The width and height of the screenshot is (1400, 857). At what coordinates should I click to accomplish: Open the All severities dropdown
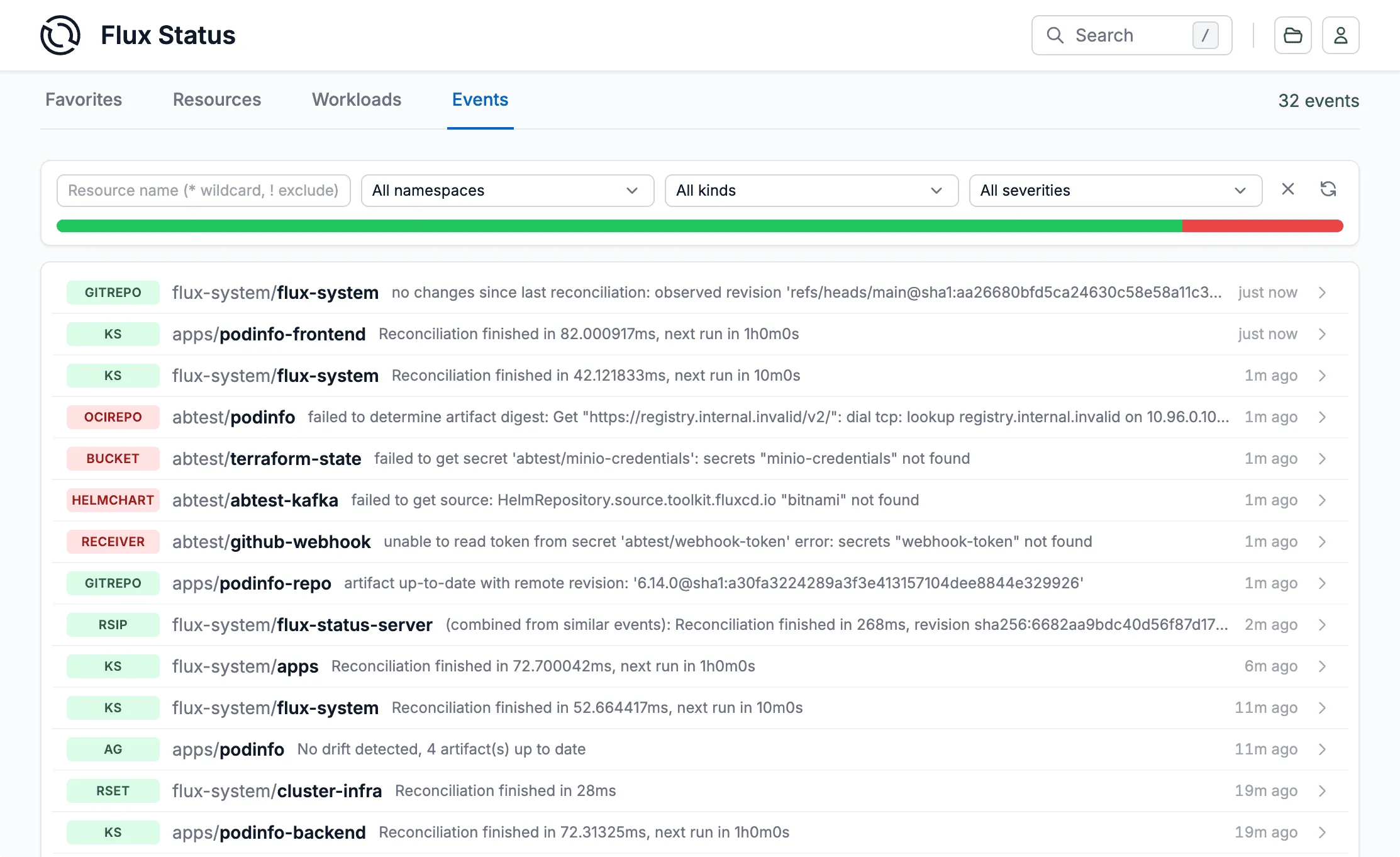(x=1116, y=191)
